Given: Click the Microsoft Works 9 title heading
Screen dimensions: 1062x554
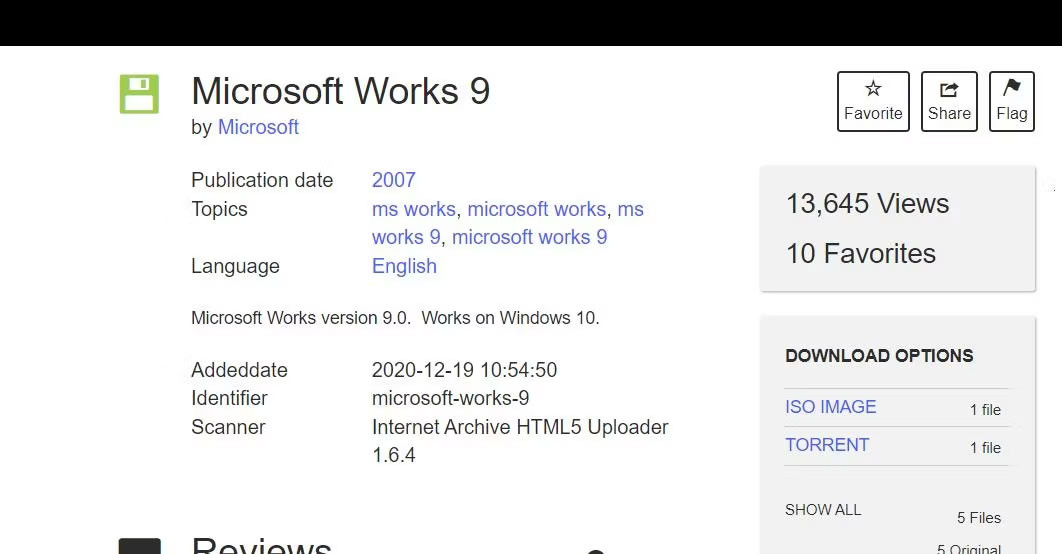Looking at the screenshot, I should pyautogui.click(x=340, y=91).
